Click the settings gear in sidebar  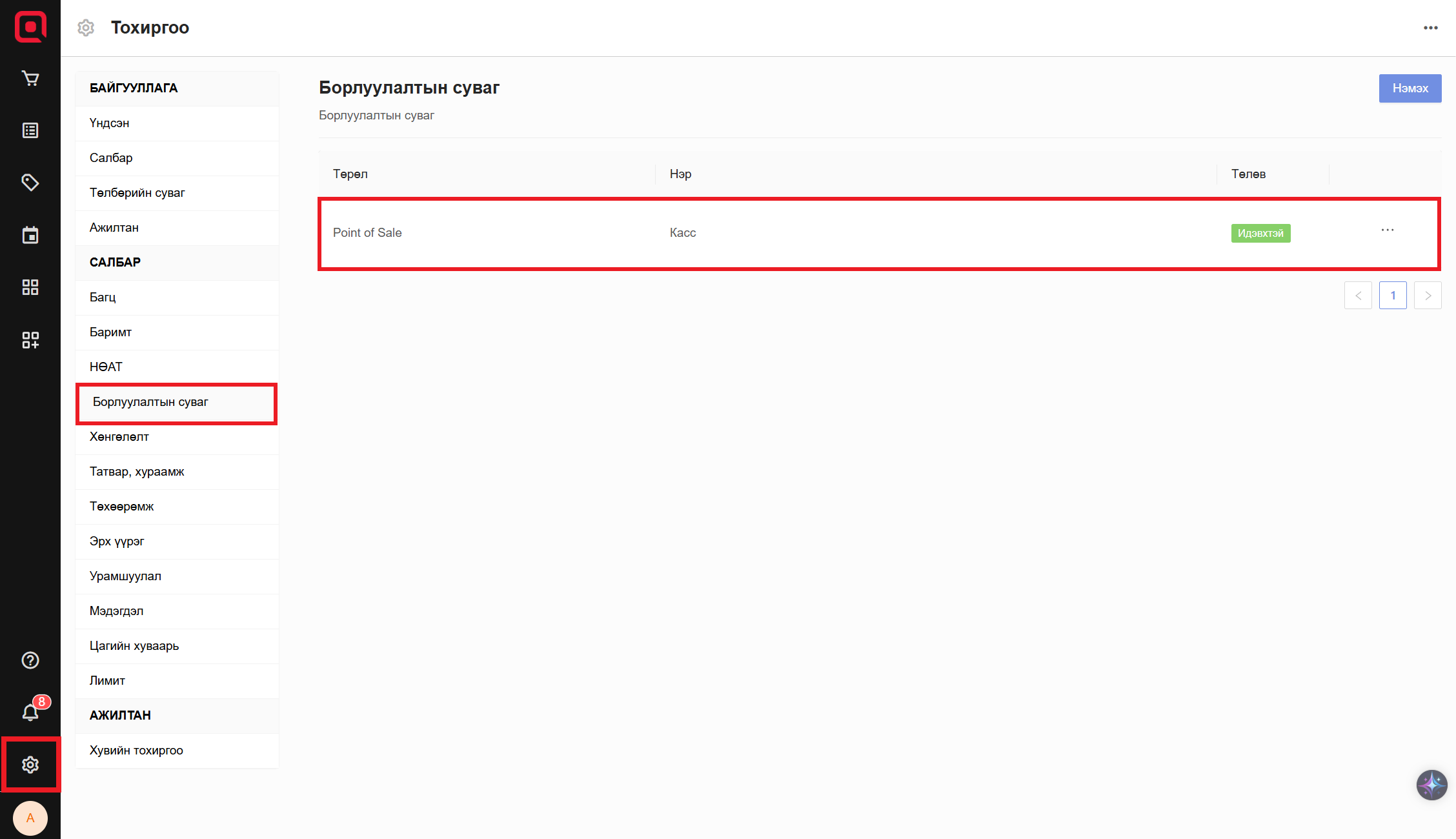[30, 765]
